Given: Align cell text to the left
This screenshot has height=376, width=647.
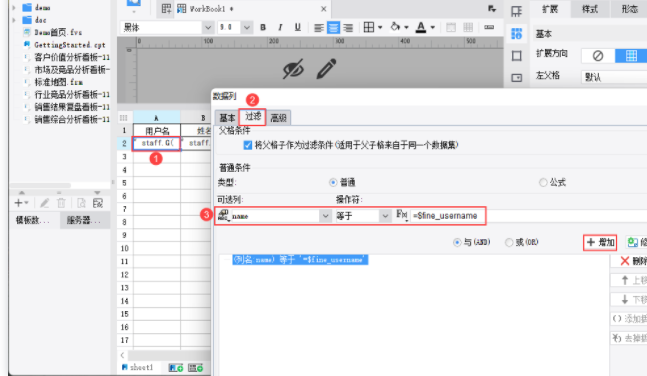Looking at the screenshot, I should click(x=318, y=28).
